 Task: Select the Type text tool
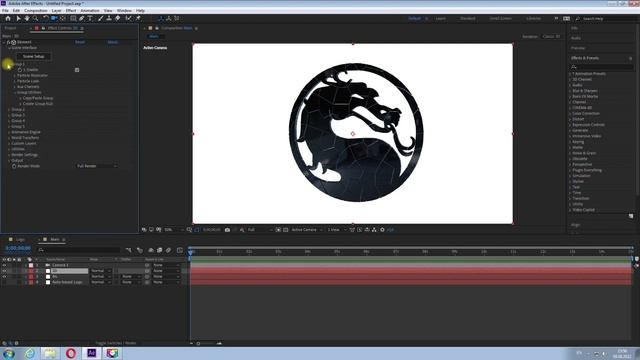[90, 18]
